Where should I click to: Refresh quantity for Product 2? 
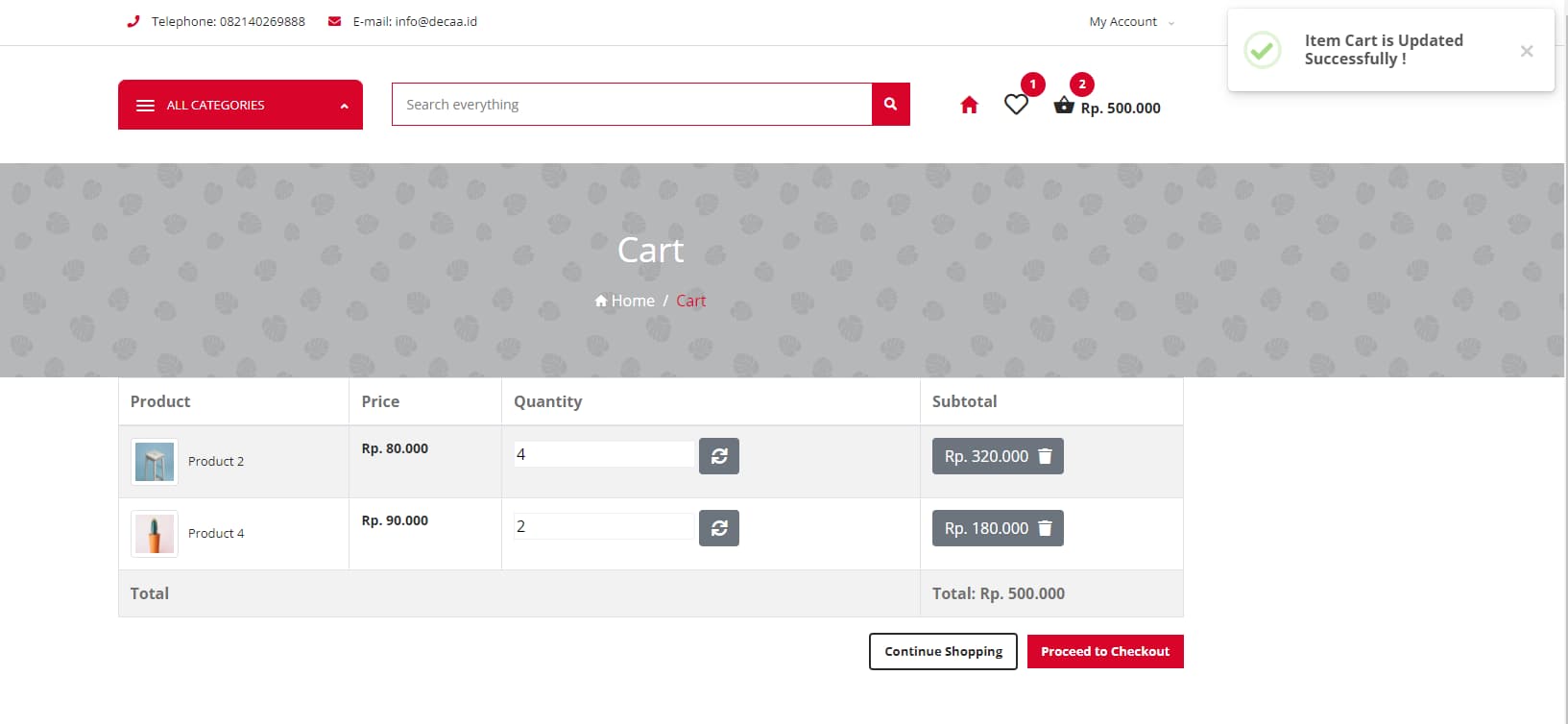point(719,456)
